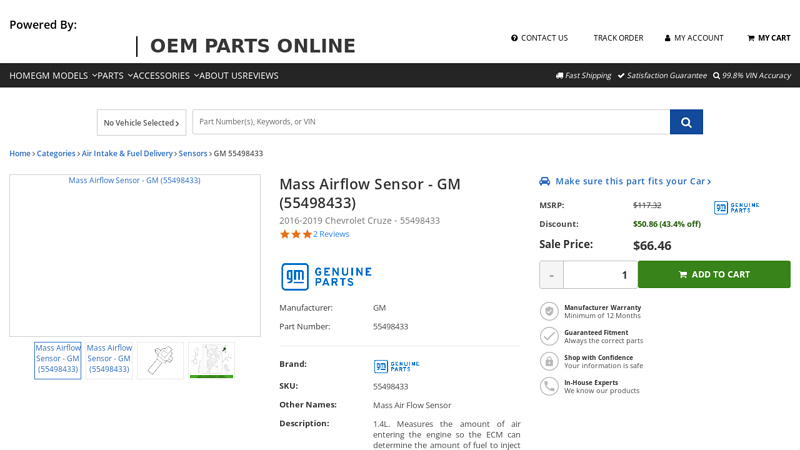Click the Contact Us link text

click(544, 38)
